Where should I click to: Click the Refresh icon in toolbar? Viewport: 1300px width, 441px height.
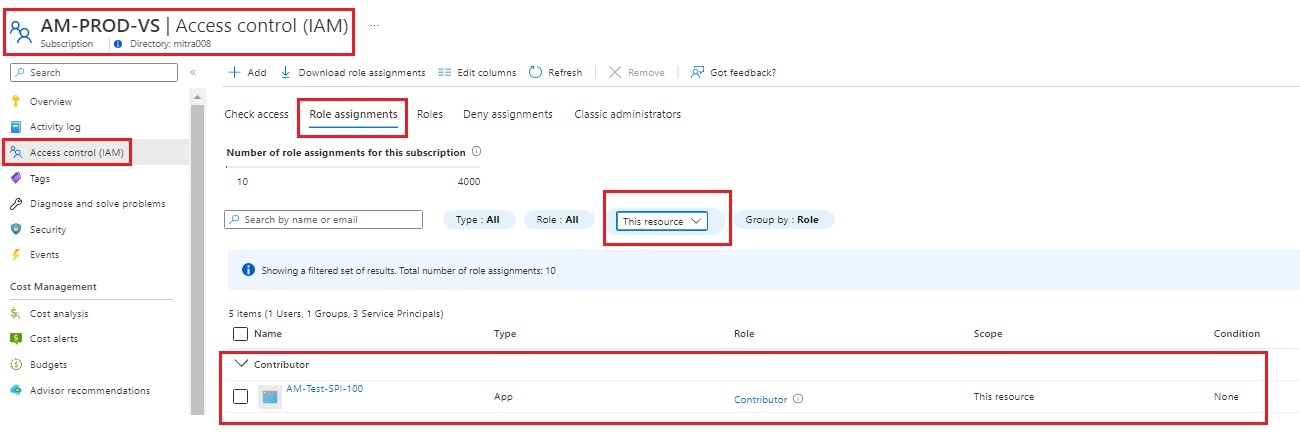tap(536, 72)
